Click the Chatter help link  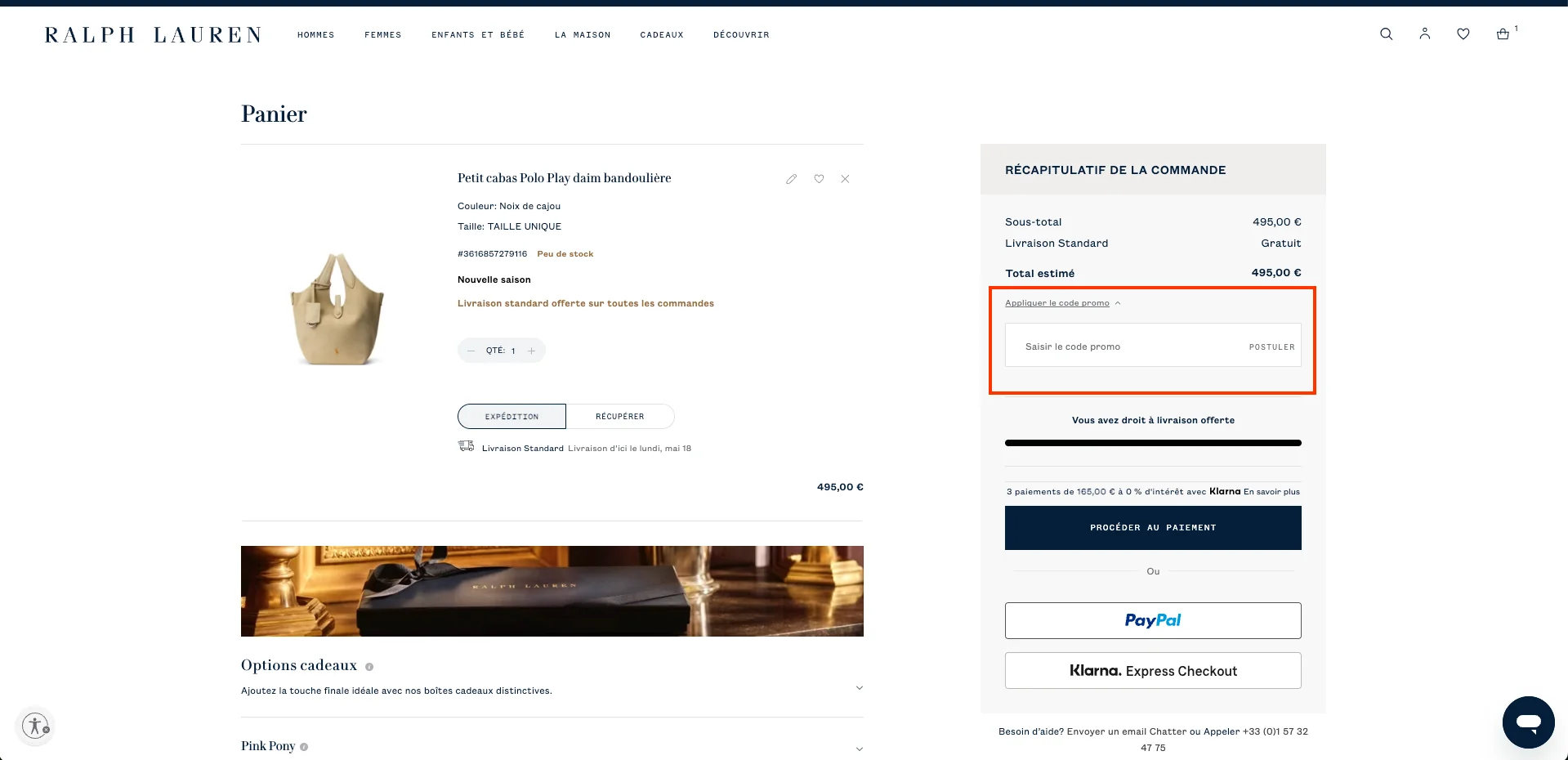tap(1168, 732)
